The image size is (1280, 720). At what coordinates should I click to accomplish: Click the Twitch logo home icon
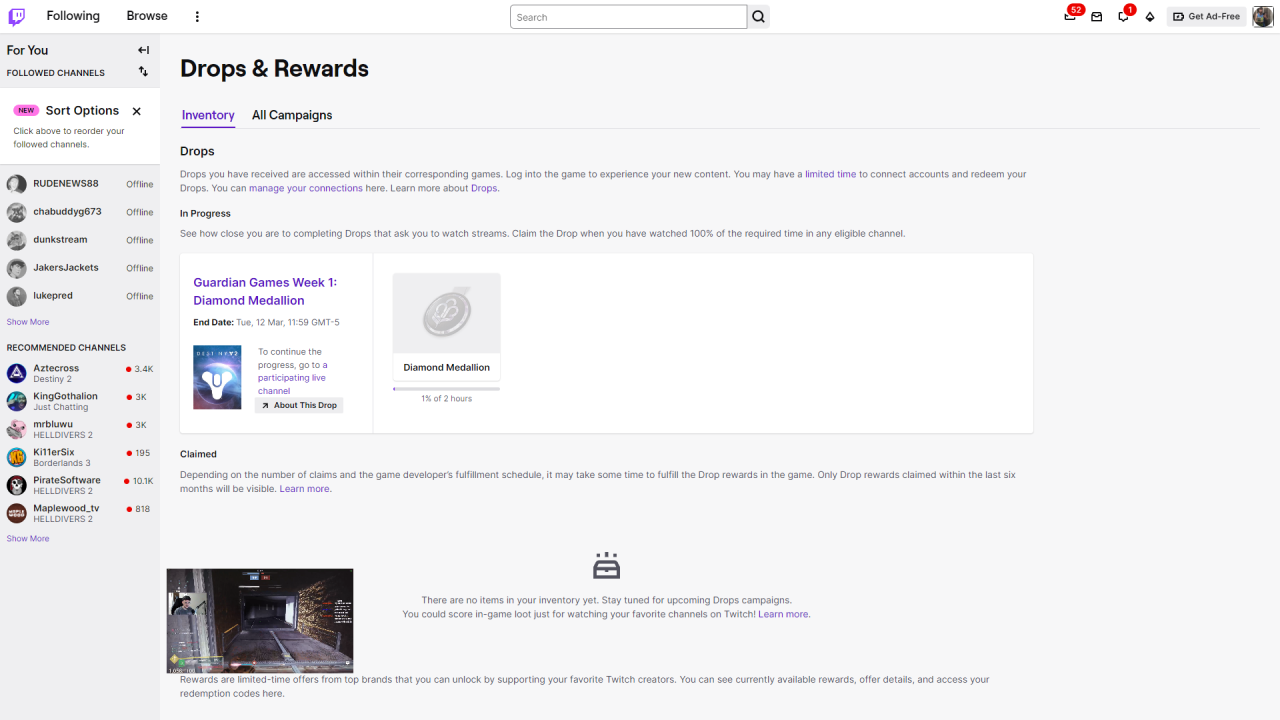click(x=17, y=16)
